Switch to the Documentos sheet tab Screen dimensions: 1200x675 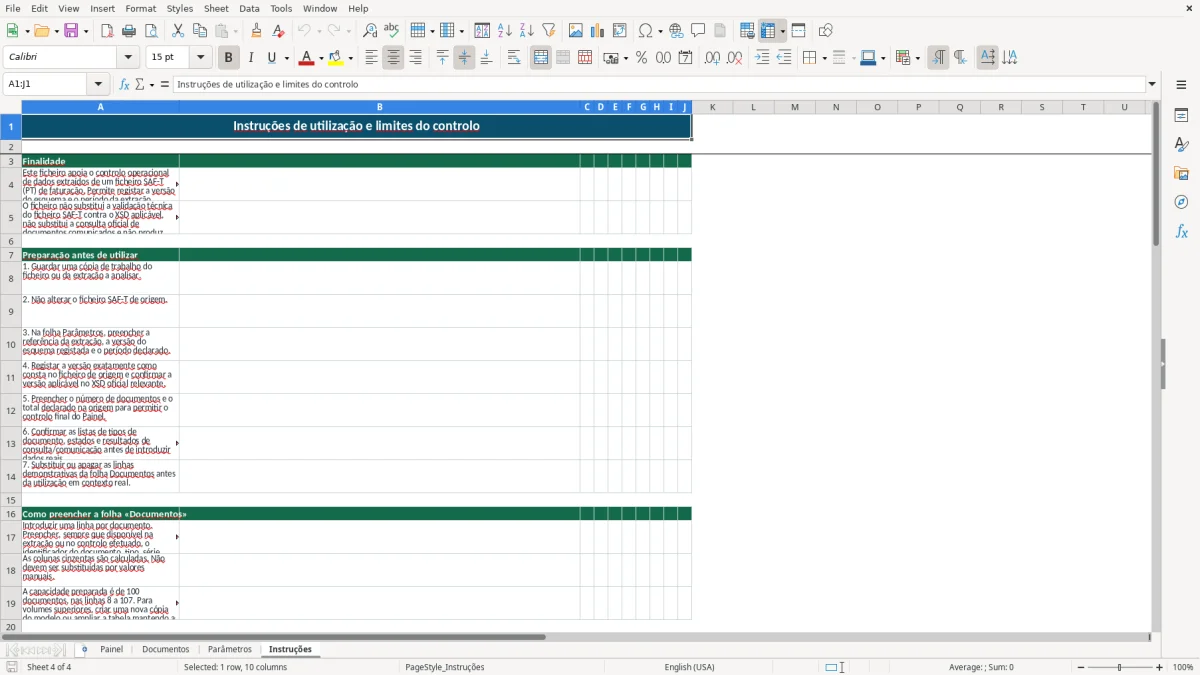(x=166, y=649)
